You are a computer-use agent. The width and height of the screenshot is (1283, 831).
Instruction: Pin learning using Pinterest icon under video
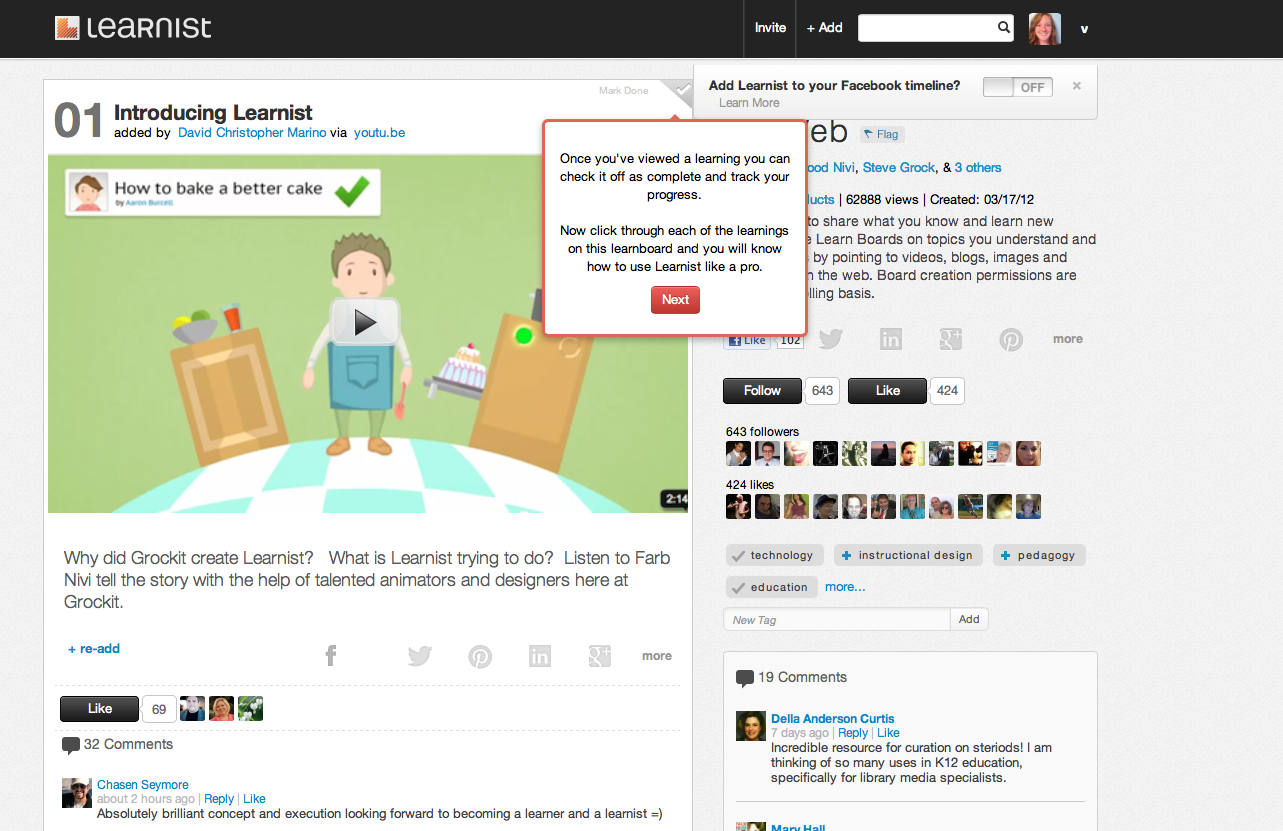(x=480, y=656)
